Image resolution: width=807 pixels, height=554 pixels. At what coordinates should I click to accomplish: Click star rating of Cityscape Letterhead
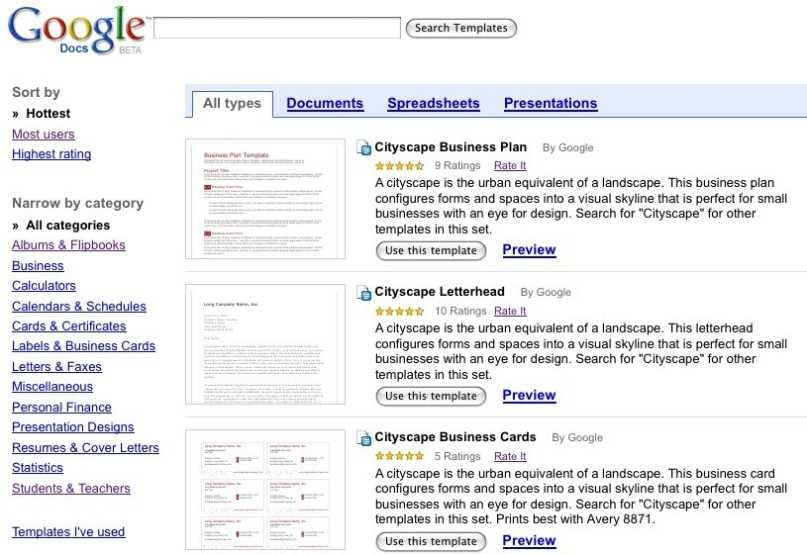[399, 311]
